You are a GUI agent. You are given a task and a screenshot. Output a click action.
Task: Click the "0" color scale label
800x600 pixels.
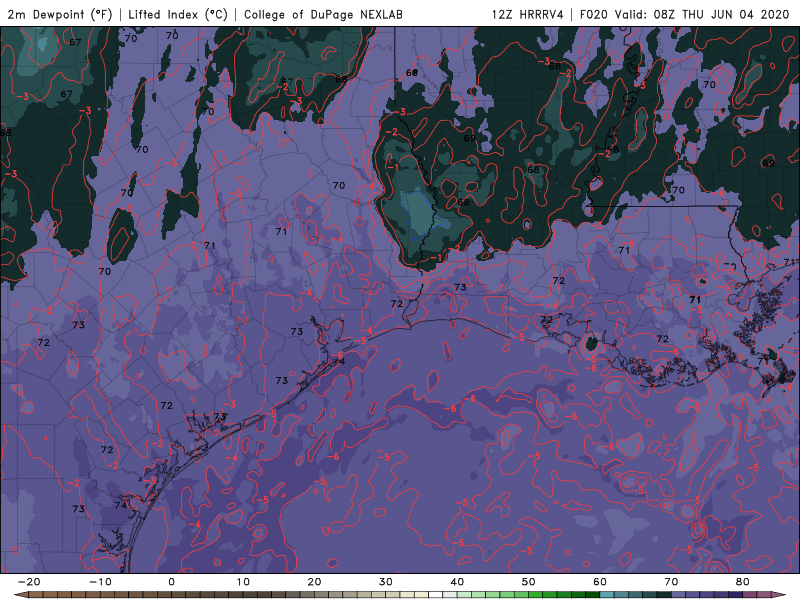click(171, 582)
